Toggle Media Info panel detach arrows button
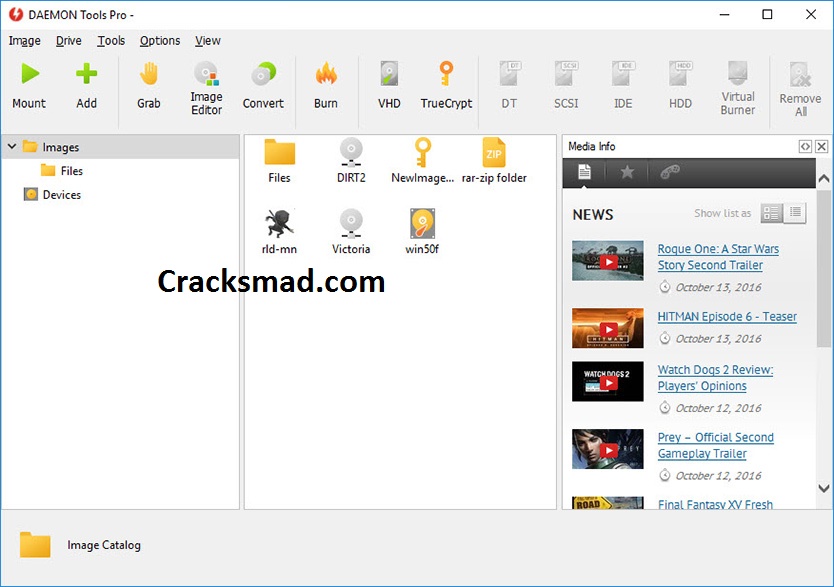Viewport: 834px width, 587px height. (x=805, y=146)
